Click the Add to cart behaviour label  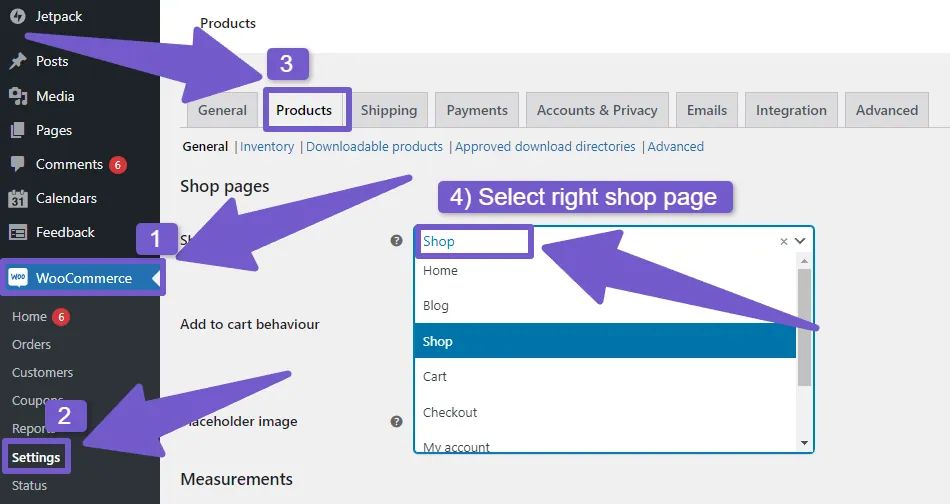tap(250, 324)
